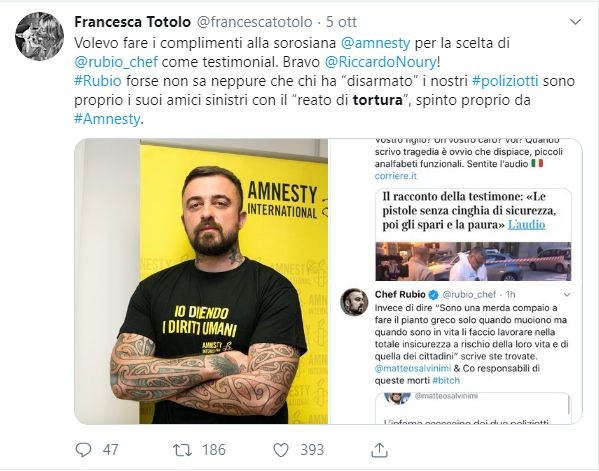Open the #poliziotti hashtag

[x=505, y=81]
